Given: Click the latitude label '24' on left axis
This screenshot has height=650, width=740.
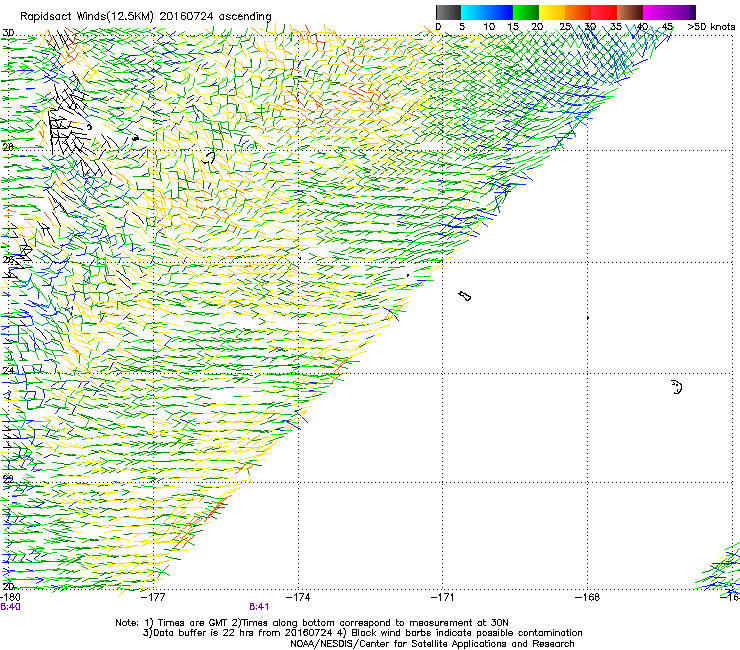Looking at the screenshot, I should pyautogui.click(x=8, y=371).
